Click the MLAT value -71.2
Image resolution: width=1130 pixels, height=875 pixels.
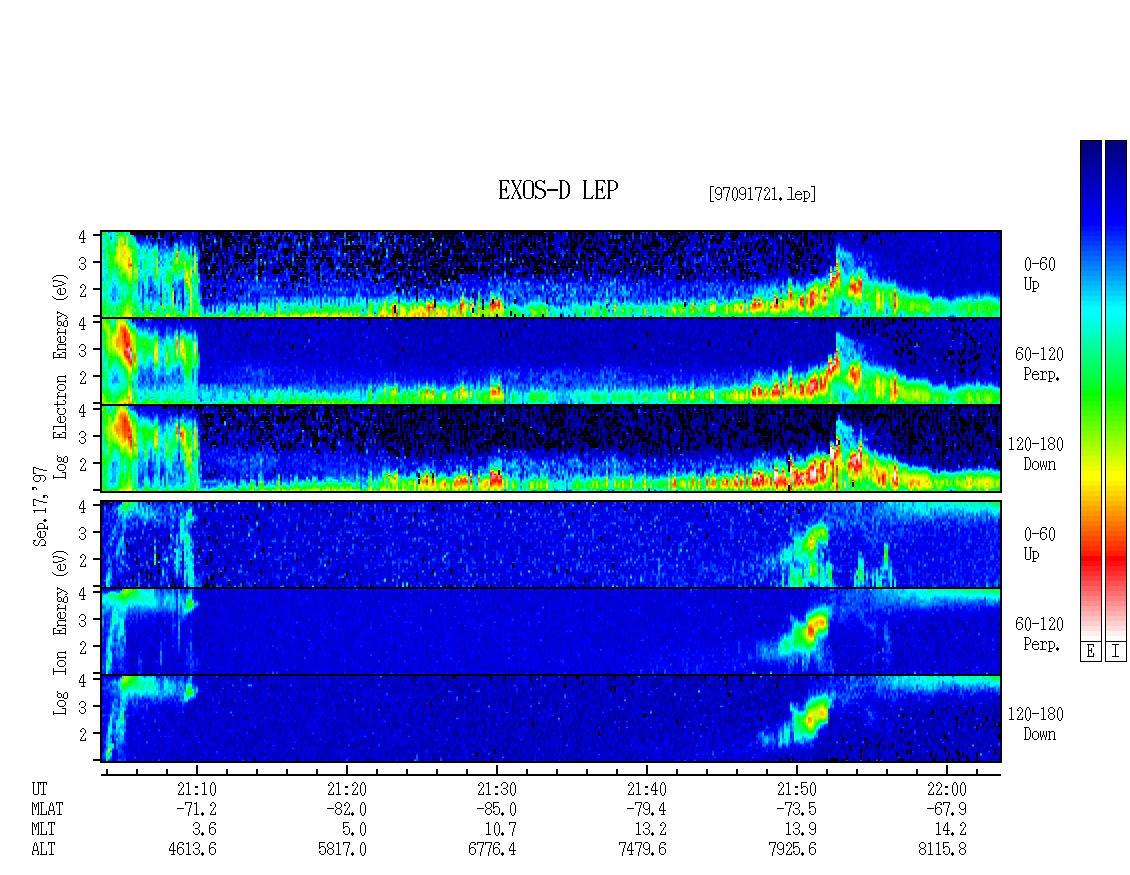(x=197, y=809)
